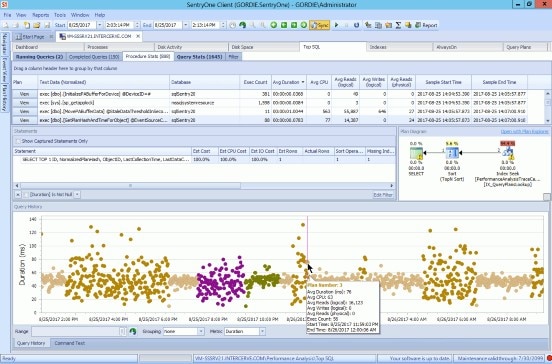Toggle the Duration Is Not Null filter checkbox
This screenshot has width=552, height=364.
click(26, 195)
